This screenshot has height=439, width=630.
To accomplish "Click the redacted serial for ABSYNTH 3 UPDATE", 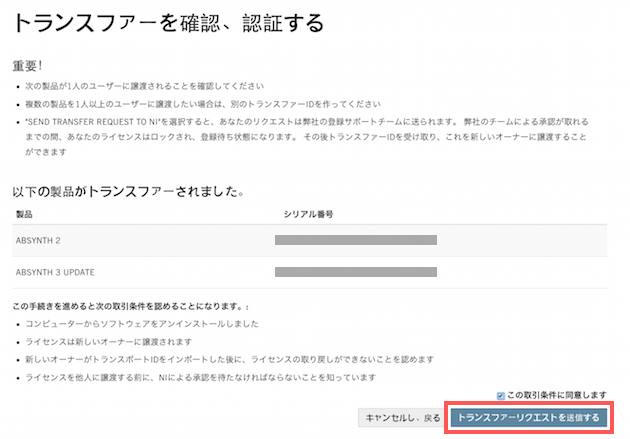I will click(356, 272).
